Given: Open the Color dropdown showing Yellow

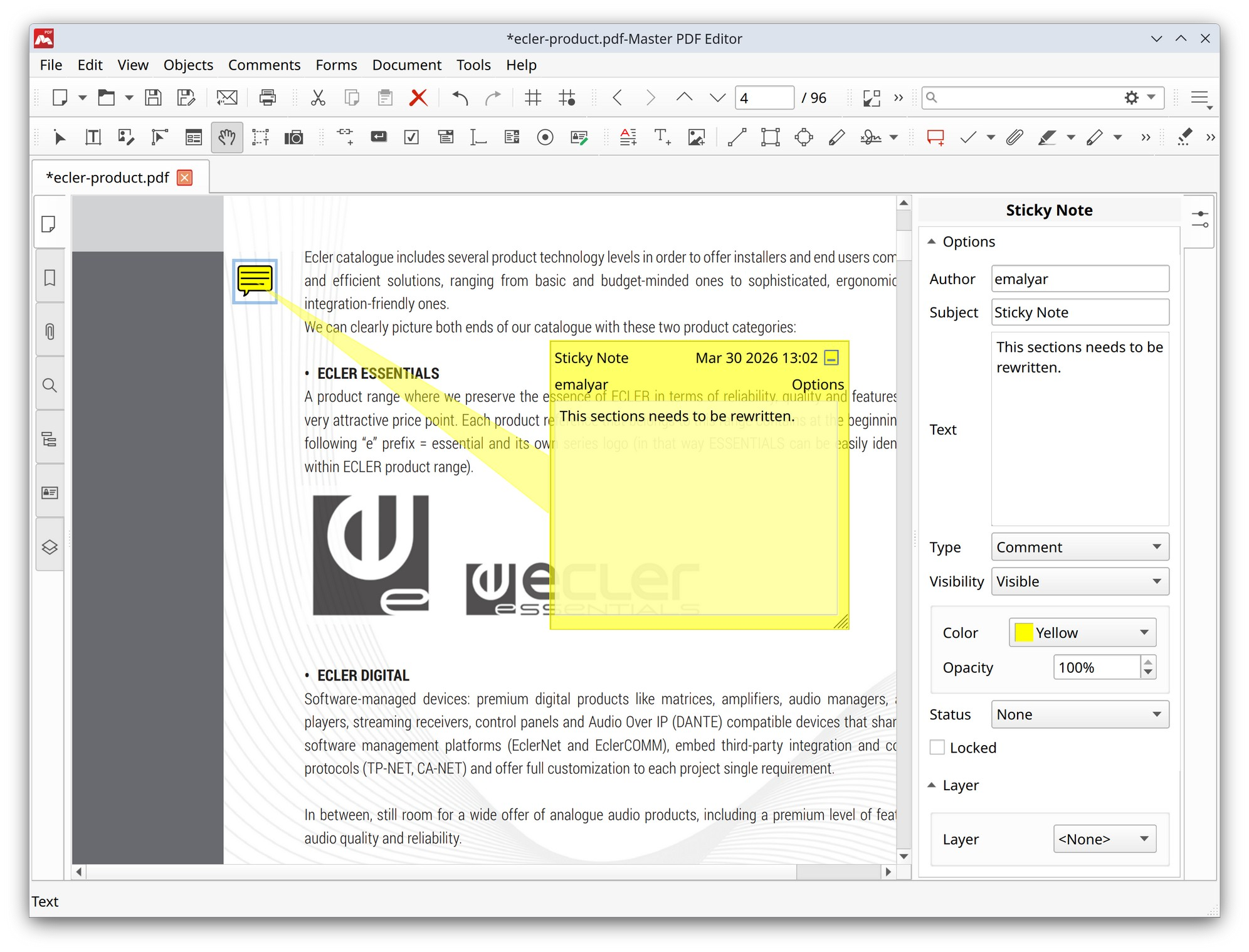Looking at the screenshot, I should point(1082,632).
